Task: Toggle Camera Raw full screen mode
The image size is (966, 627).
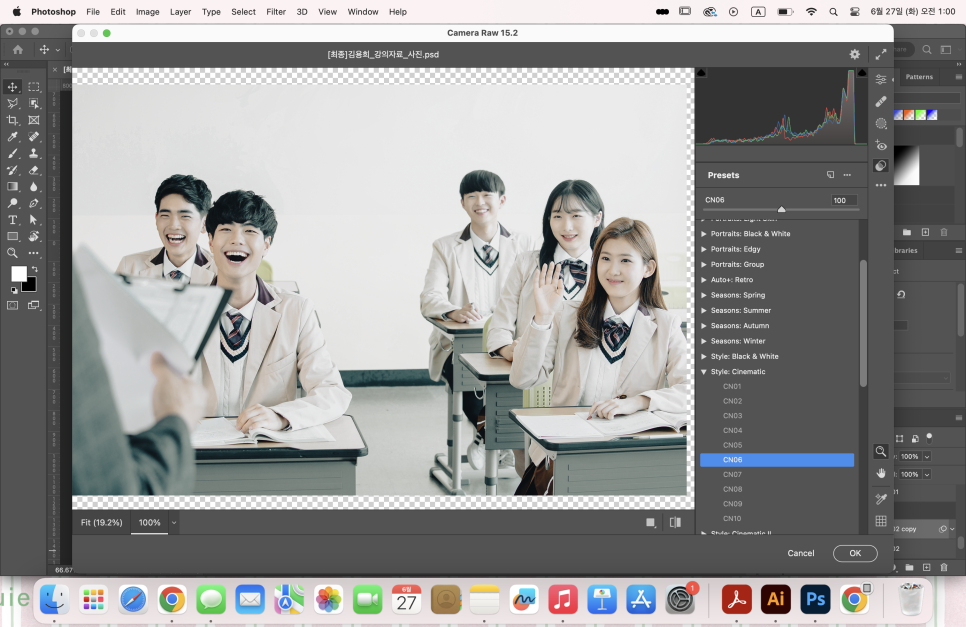Action: 881,54
